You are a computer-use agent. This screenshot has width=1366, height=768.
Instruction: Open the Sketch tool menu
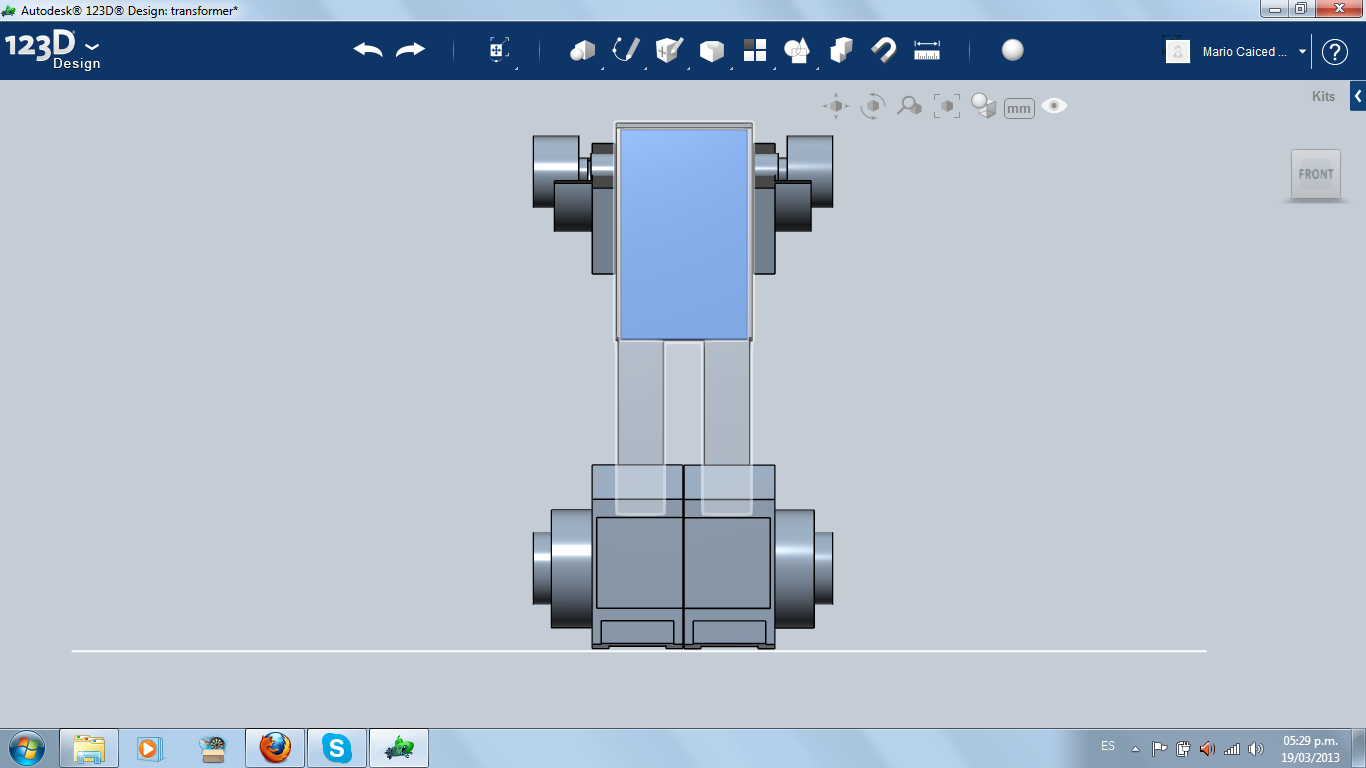point(626,50)
